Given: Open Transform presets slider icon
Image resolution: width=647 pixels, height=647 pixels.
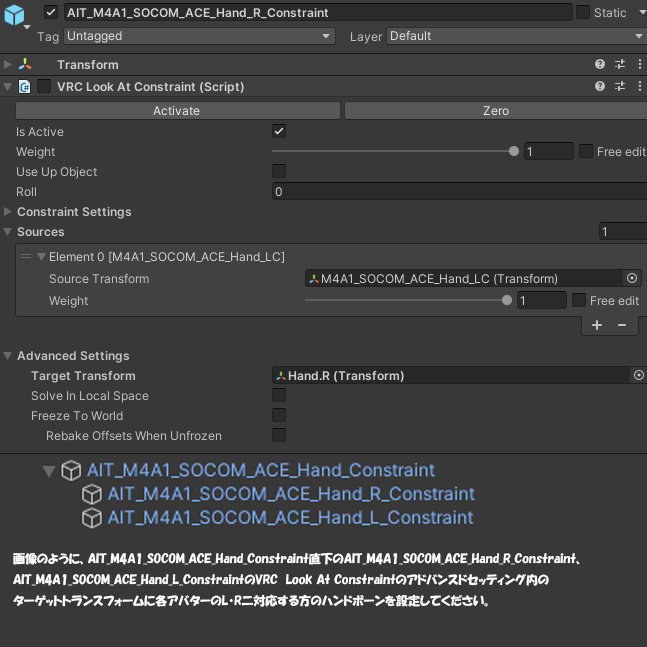Looking at the screenshot, I should (620, 64).
